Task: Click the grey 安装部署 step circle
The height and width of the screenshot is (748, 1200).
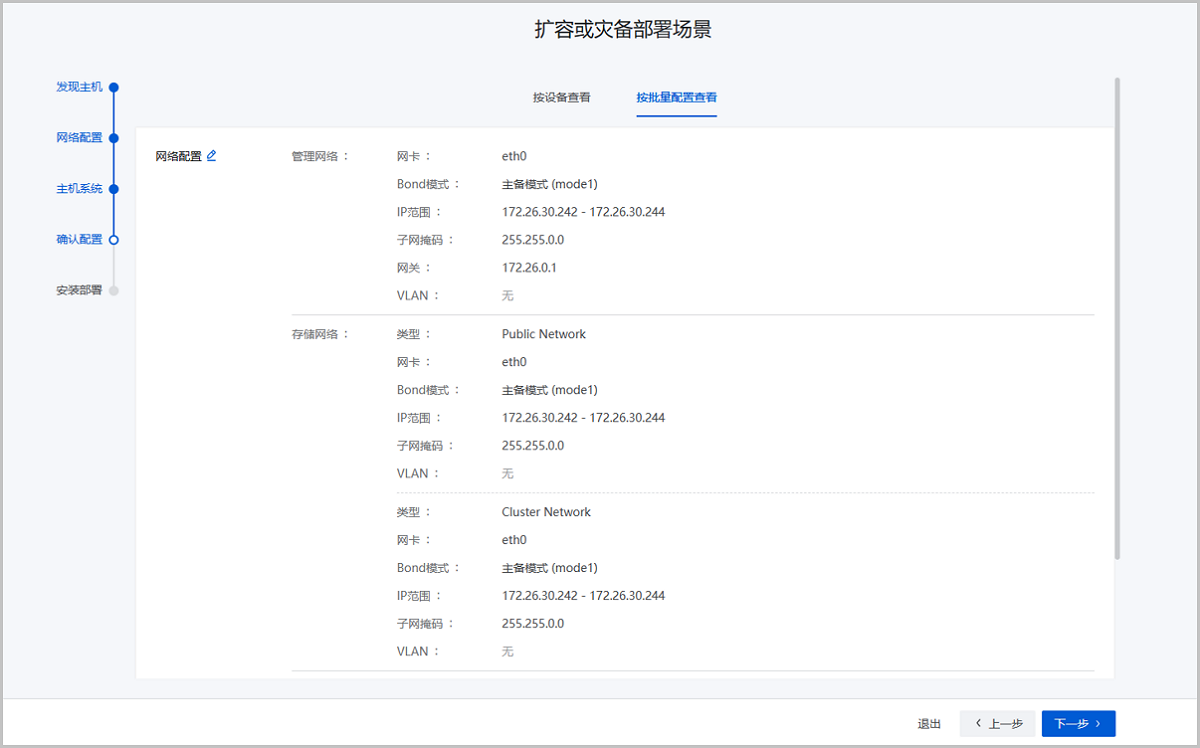Action: tap(114, 291)
